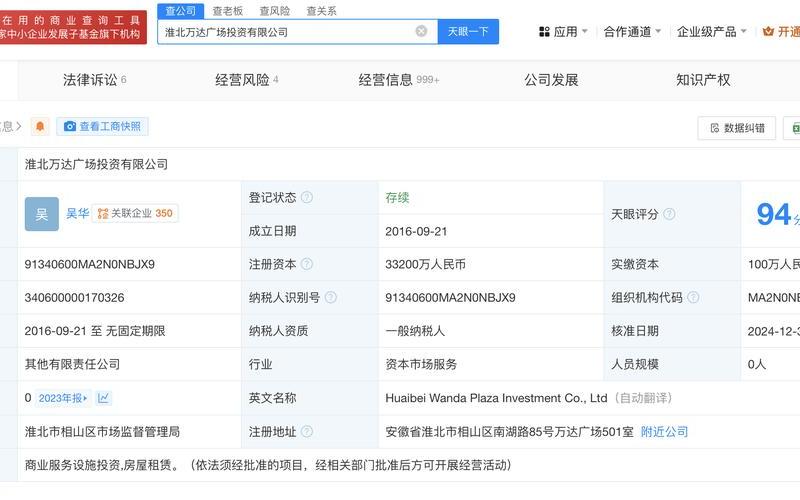Open the 2023年报 link
This screenshot has height=500, width=800.
[63, 398]
